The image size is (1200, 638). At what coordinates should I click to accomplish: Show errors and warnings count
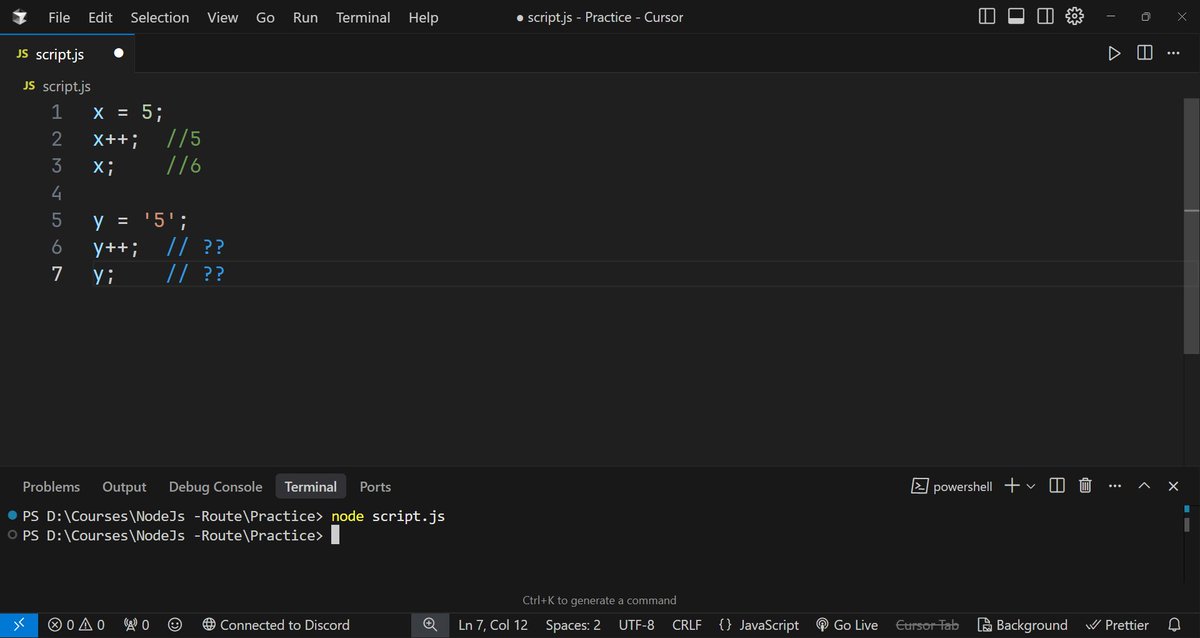(x=76, y=625)
